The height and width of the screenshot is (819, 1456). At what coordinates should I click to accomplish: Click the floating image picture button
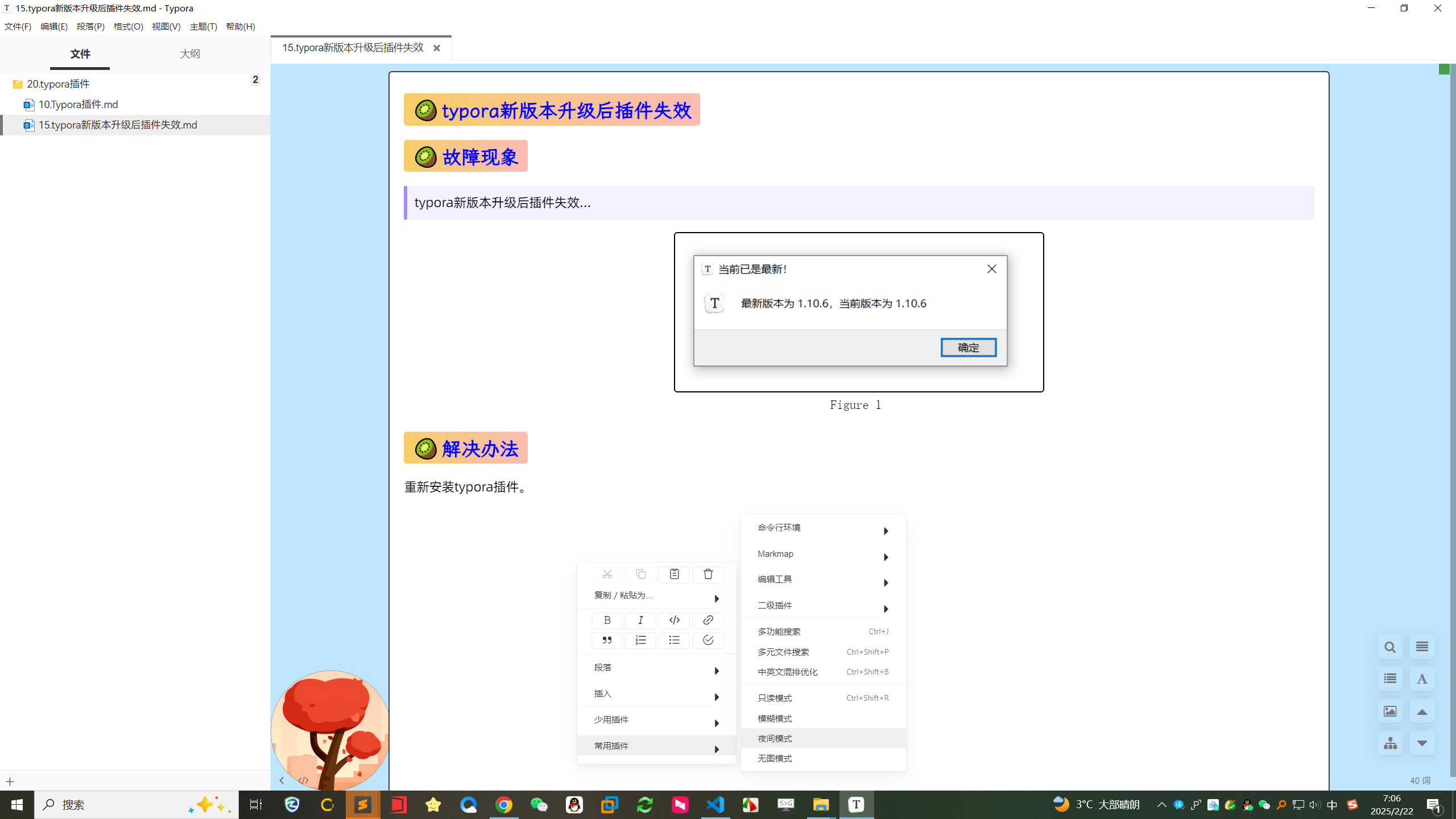(1390, 711)
